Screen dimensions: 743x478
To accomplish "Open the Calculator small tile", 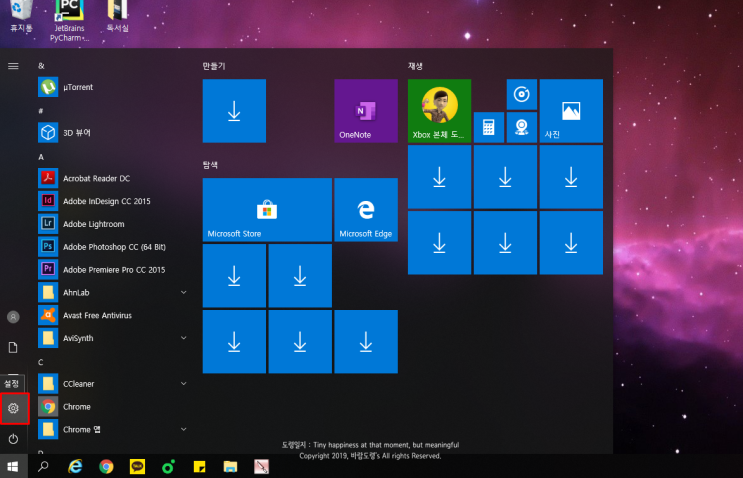I will tap(489, 127).
